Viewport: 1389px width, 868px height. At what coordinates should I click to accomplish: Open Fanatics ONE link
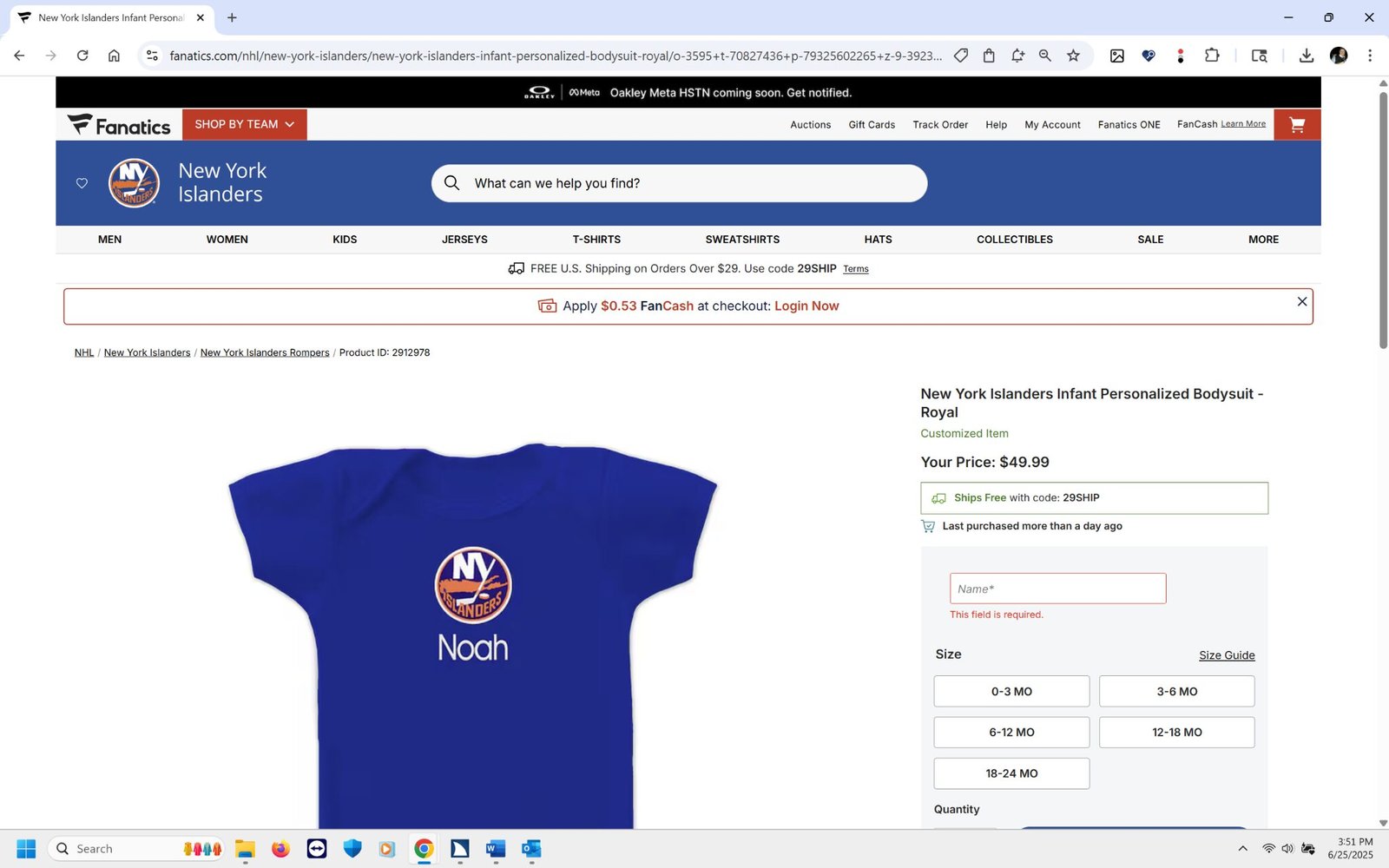tap(1129, 125)
